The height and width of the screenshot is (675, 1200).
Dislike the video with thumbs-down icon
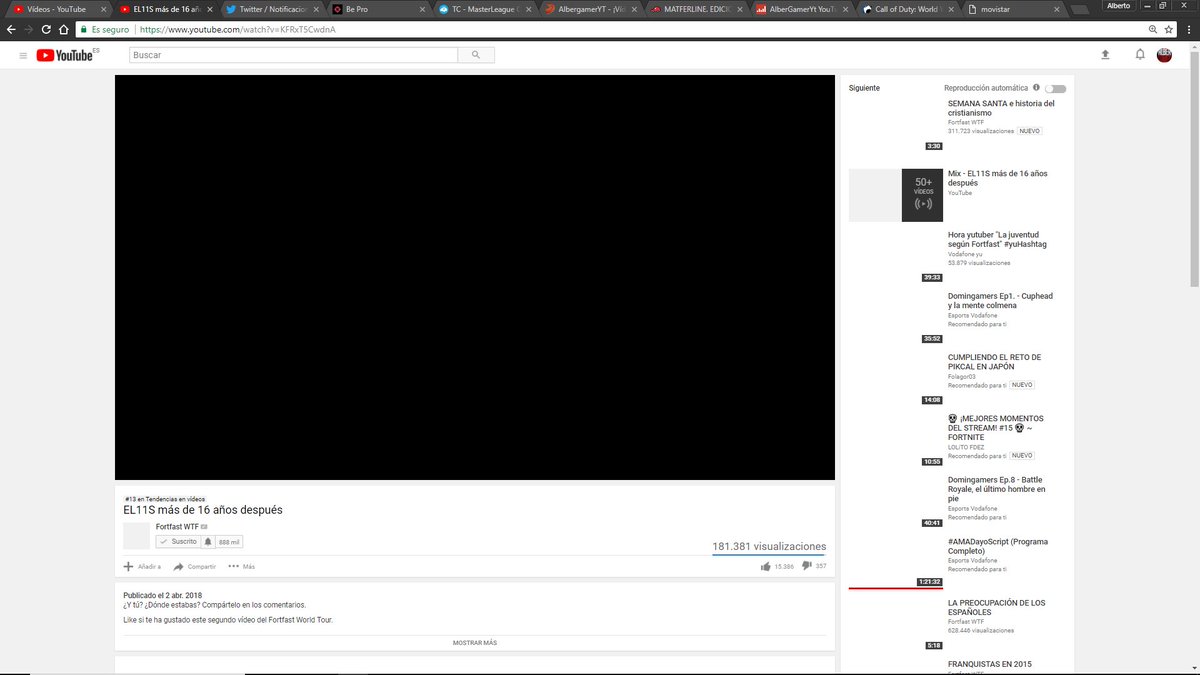[x=806, y=566]
